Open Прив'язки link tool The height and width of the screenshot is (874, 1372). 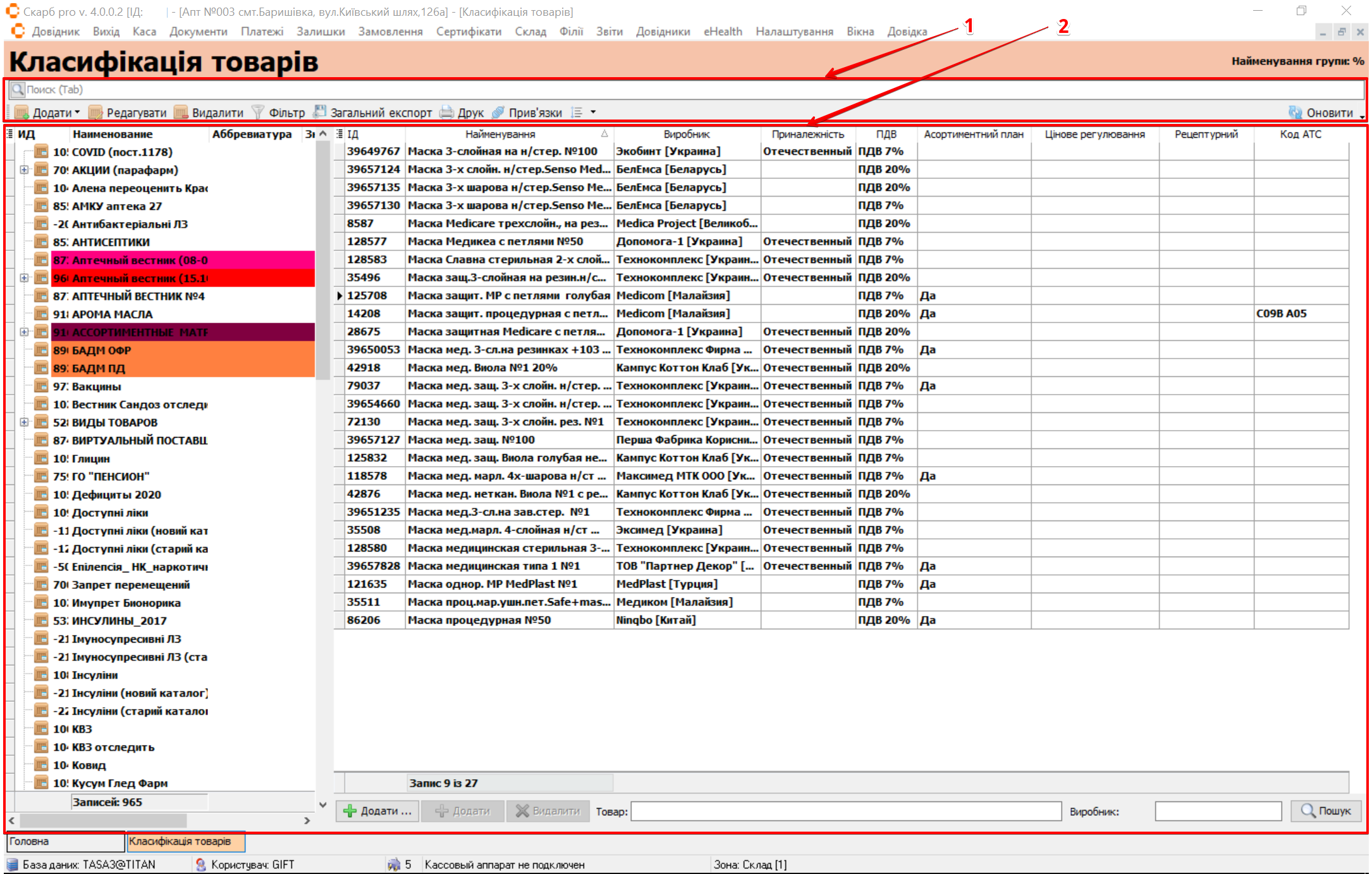click(x=498, y=113)
